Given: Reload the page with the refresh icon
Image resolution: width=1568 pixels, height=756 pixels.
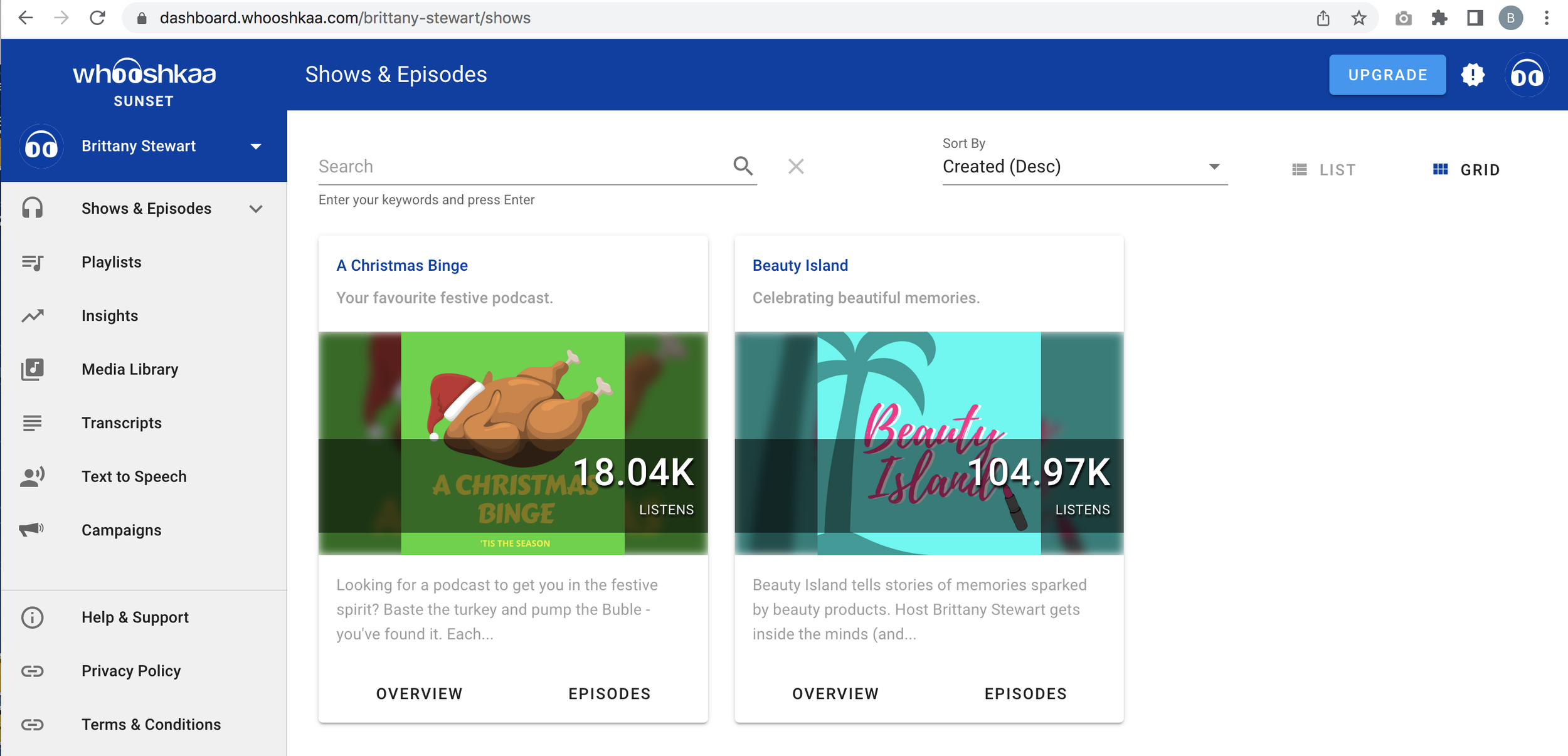Looking at the screenshot, I should [x=97, y=18].
